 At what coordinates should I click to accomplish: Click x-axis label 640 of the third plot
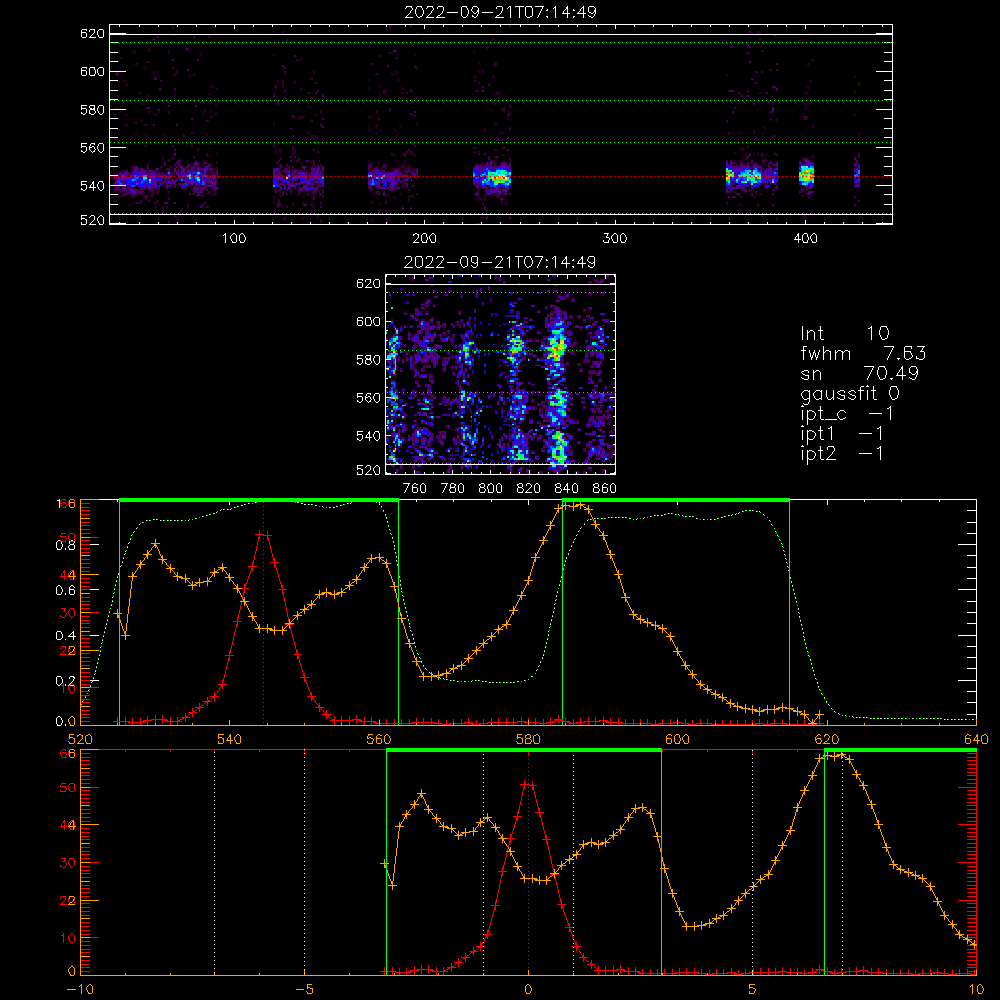[x=976, y=739]
